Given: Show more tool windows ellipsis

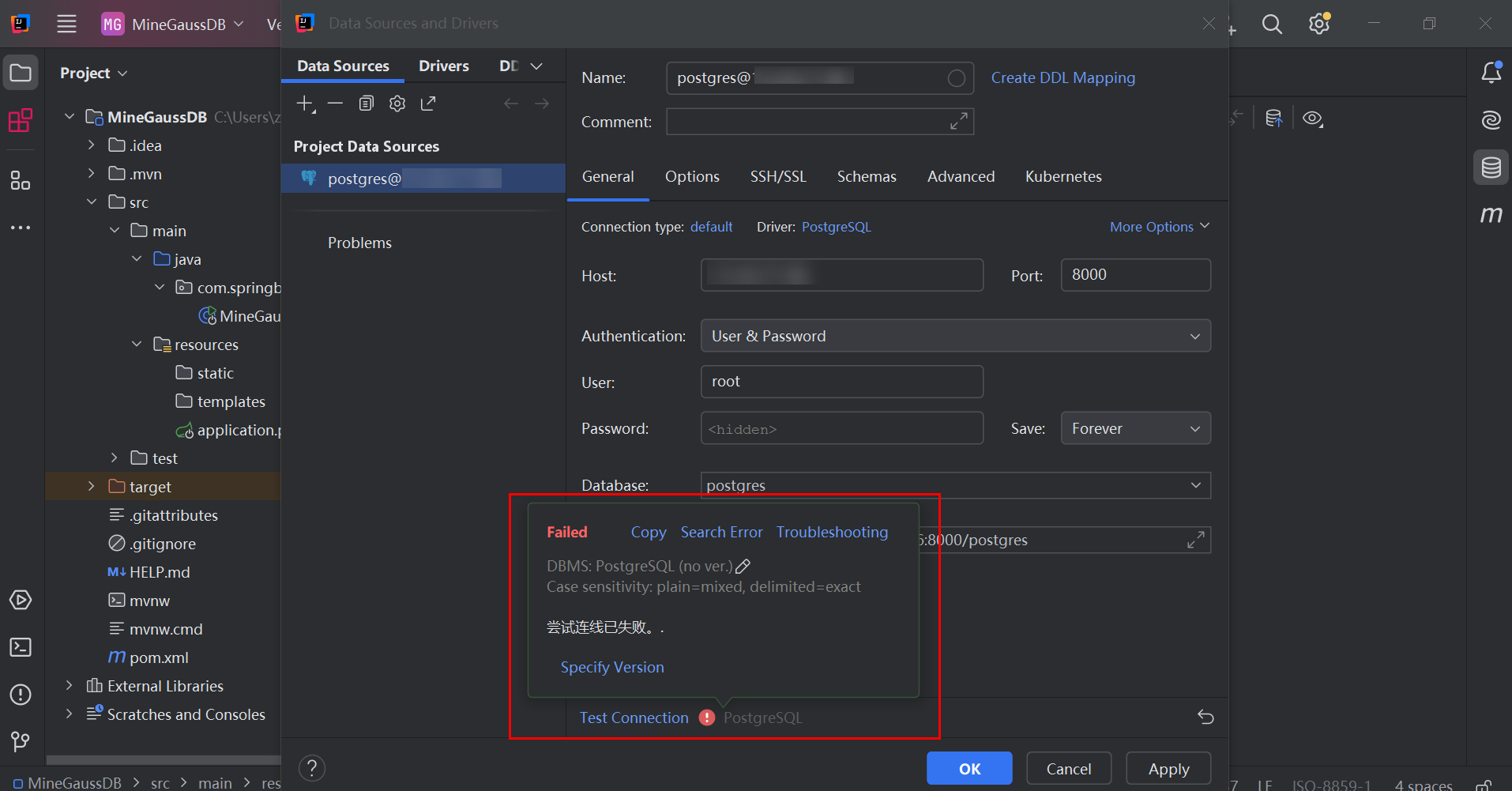Looking at the screenshot, I should coord(21,228).
